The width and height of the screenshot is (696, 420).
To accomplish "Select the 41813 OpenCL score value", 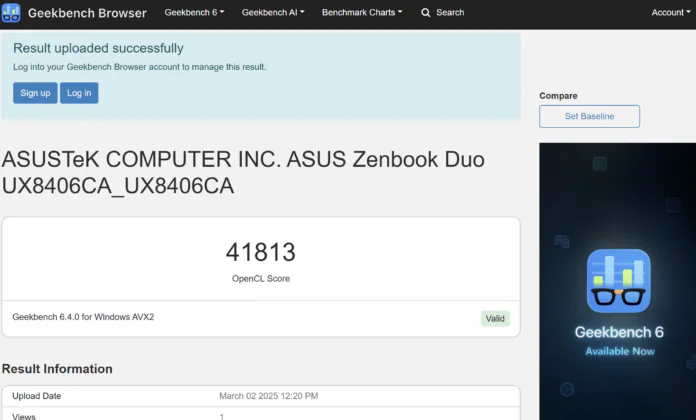I will pyautogui.click(x=261, y=252).
